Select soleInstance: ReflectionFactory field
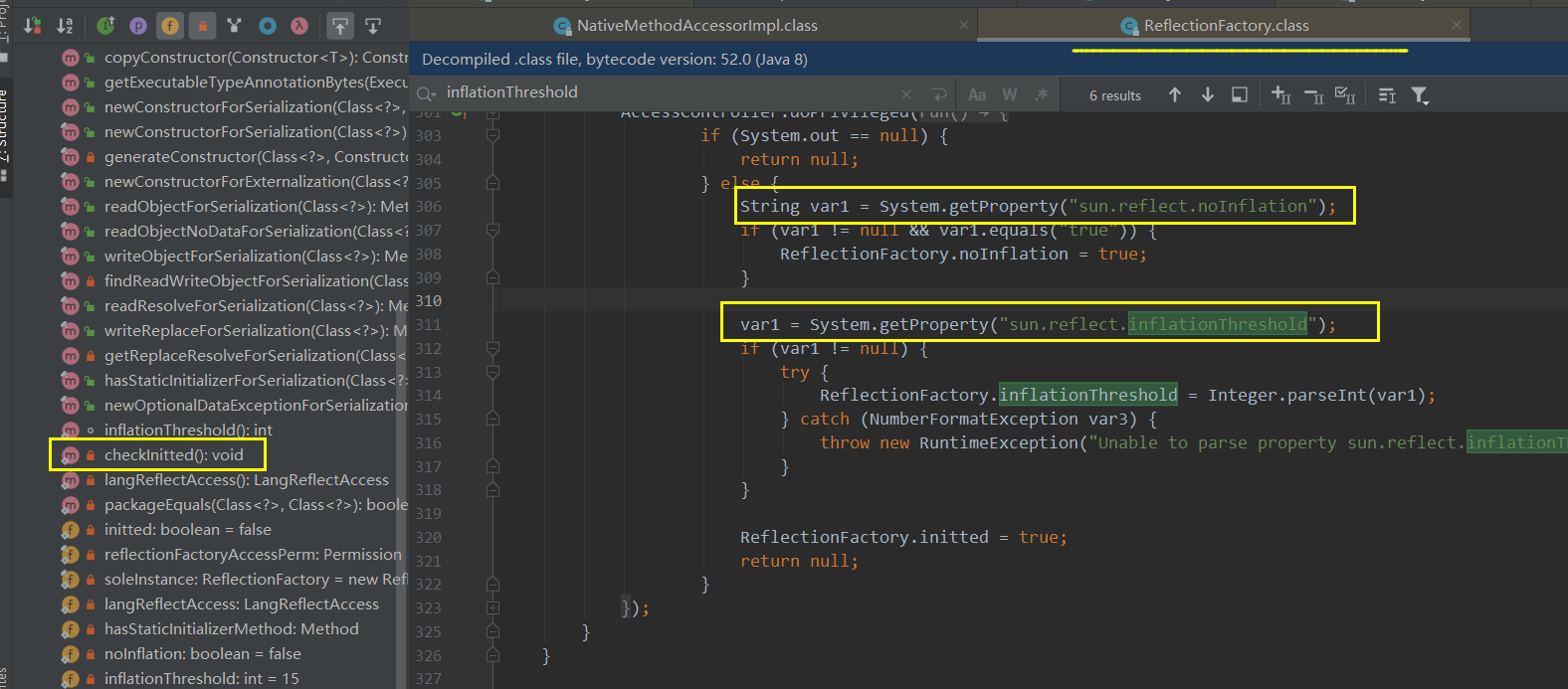Image resolution: width=1568 pixels, height=689 pixels. coord(256,580)
